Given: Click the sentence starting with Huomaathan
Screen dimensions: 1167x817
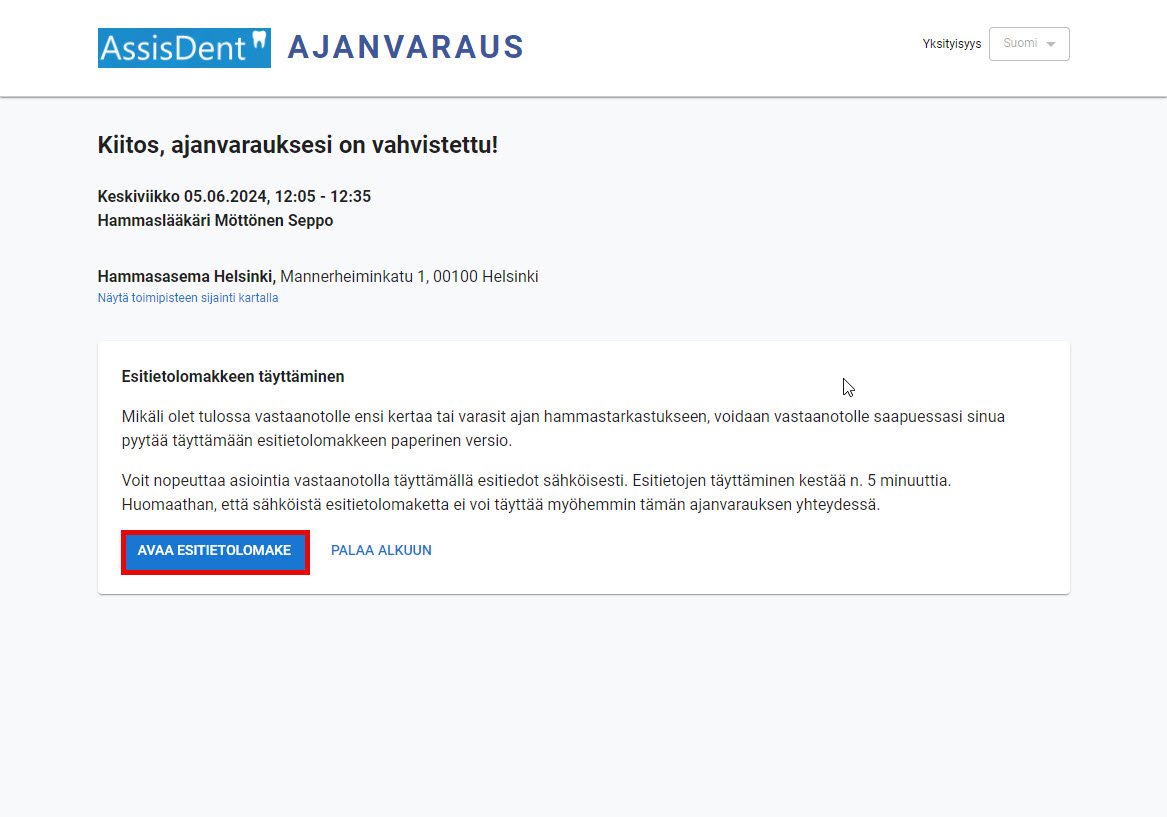Looking at the screenshot, I should (501, 504).
